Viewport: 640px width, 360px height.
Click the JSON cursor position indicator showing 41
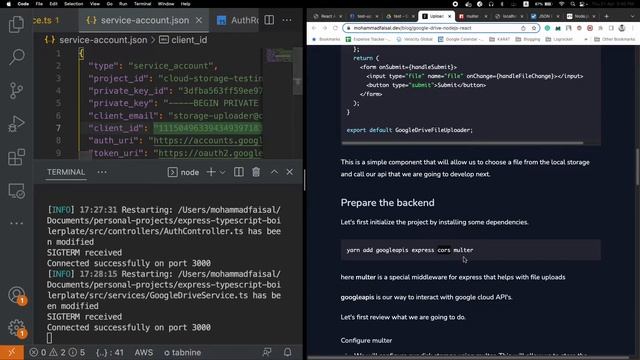(x=110, y=352)
